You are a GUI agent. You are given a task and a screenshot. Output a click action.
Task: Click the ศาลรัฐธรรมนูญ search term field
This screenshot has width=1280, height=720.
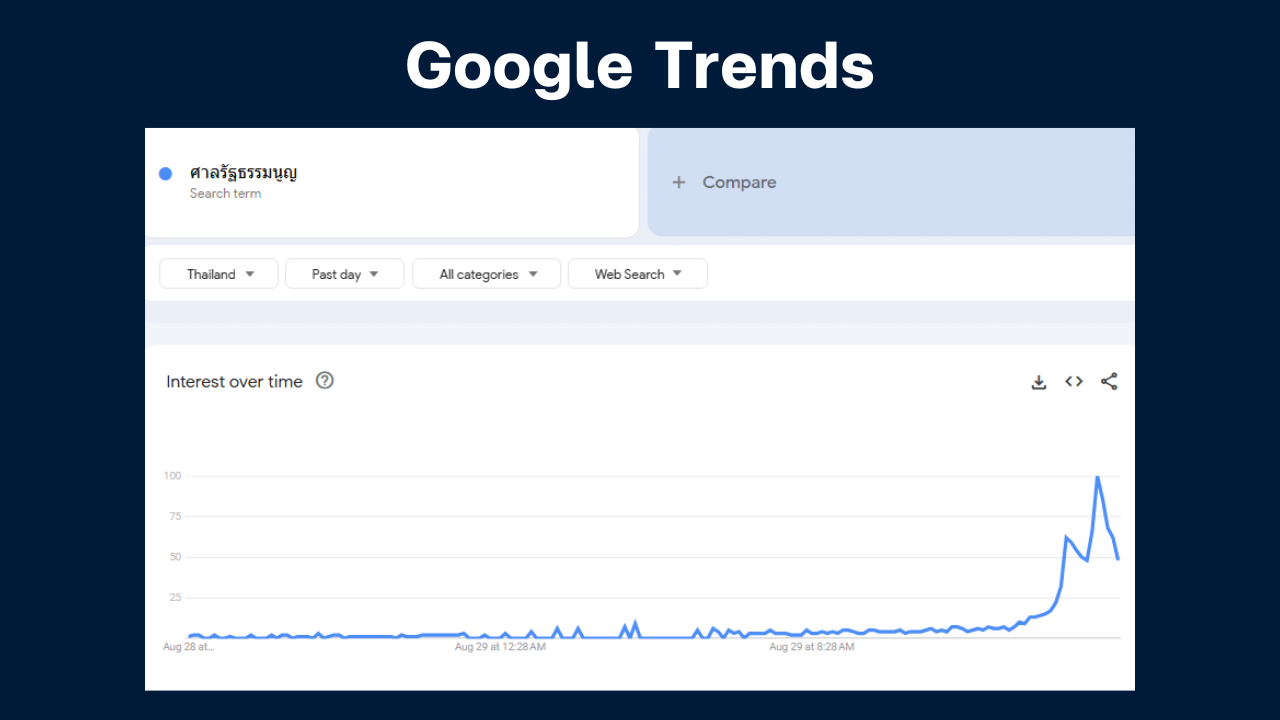coord(244,173)
